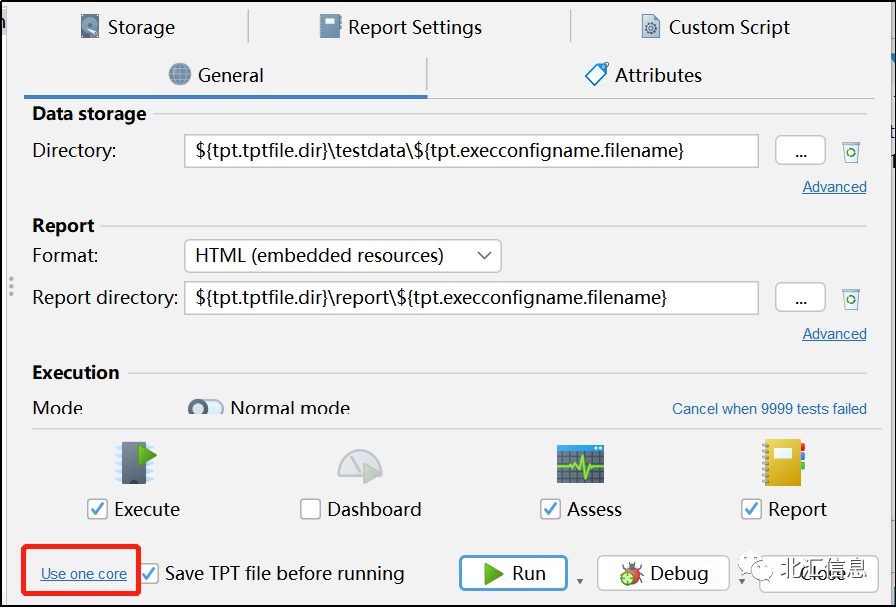Uncheck Save TPT file before running
The height and width of the screenshot is (607, 896).
click(150, 573)
